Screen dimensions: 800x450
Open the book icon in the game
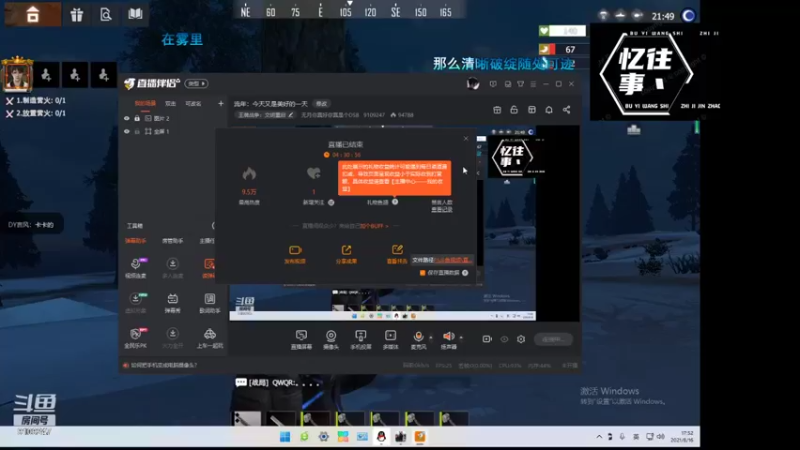135,14
